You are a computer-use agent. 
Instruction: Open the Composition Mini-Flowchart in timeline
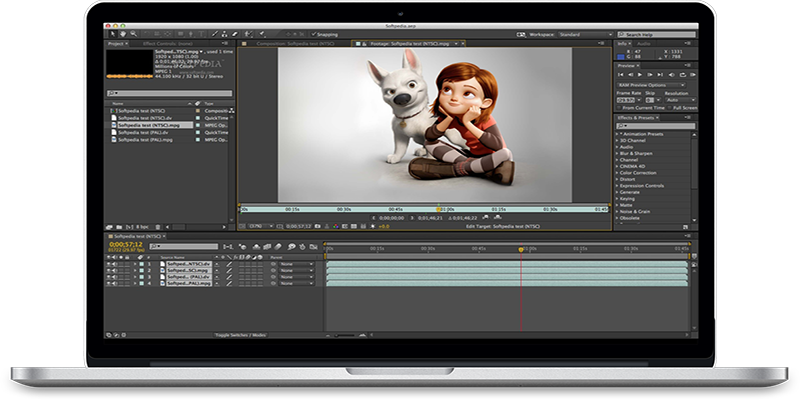[228, 247]
